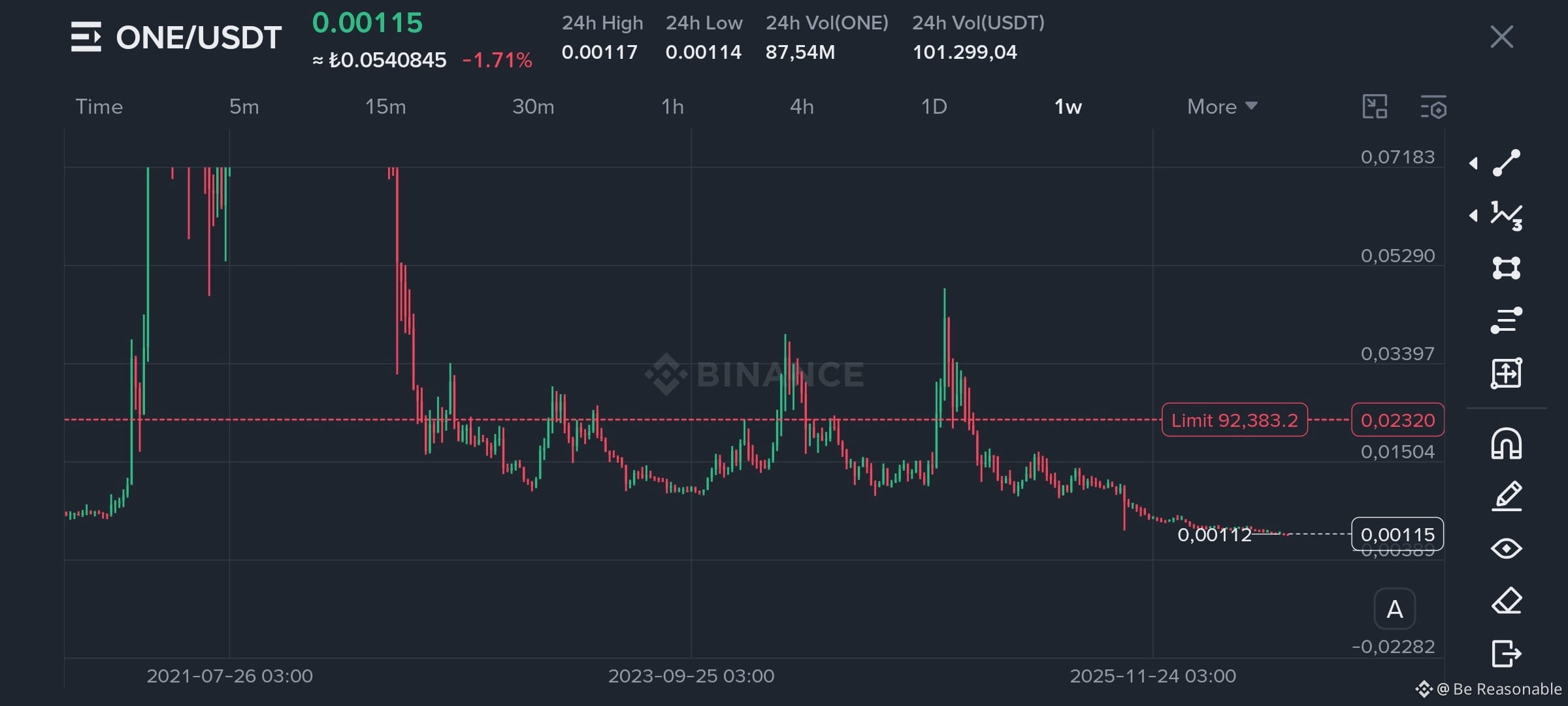Expand wave pattern tool options arrow
The height and width of the screenshot is (706, 1568).
[1473, 215]
